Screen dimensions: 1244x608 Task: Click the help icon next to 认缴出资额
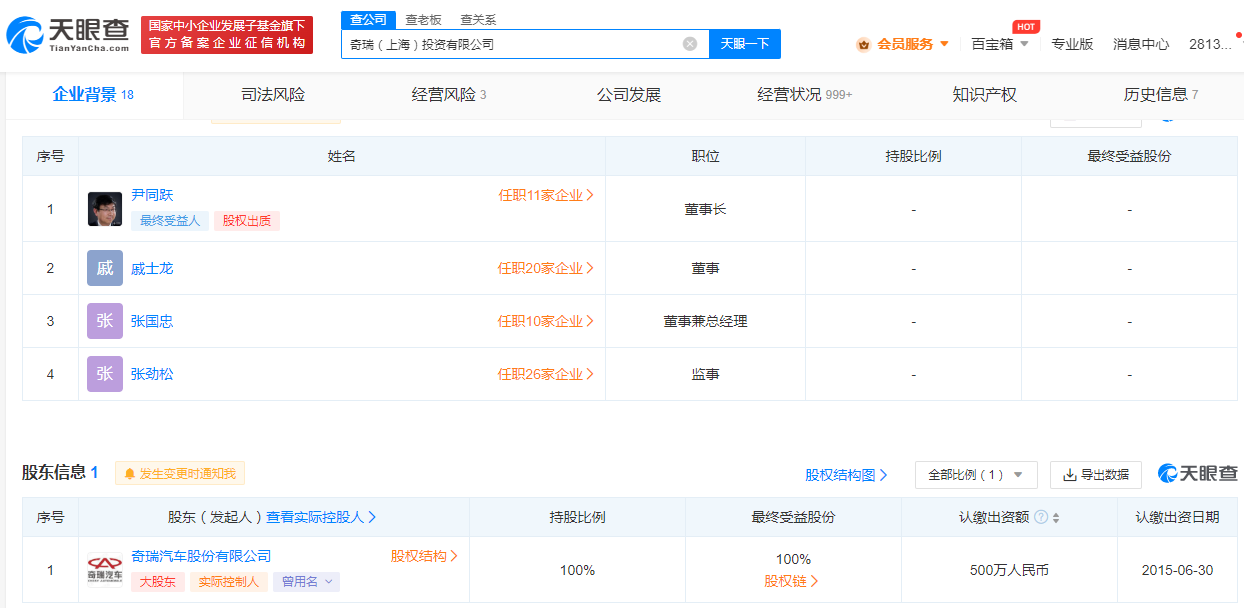(x=1041, y=517)
